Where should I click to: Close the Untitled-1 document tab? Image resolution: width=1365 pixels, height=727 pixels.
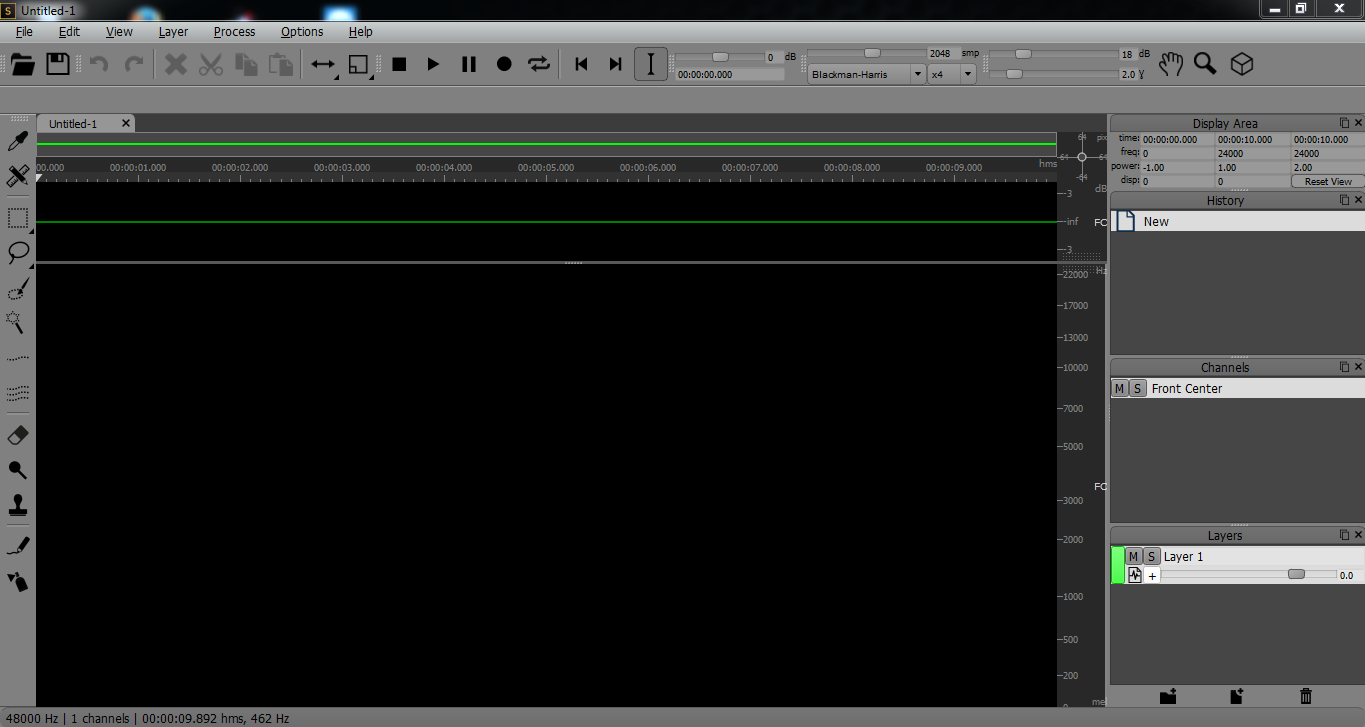pos(126,123)
